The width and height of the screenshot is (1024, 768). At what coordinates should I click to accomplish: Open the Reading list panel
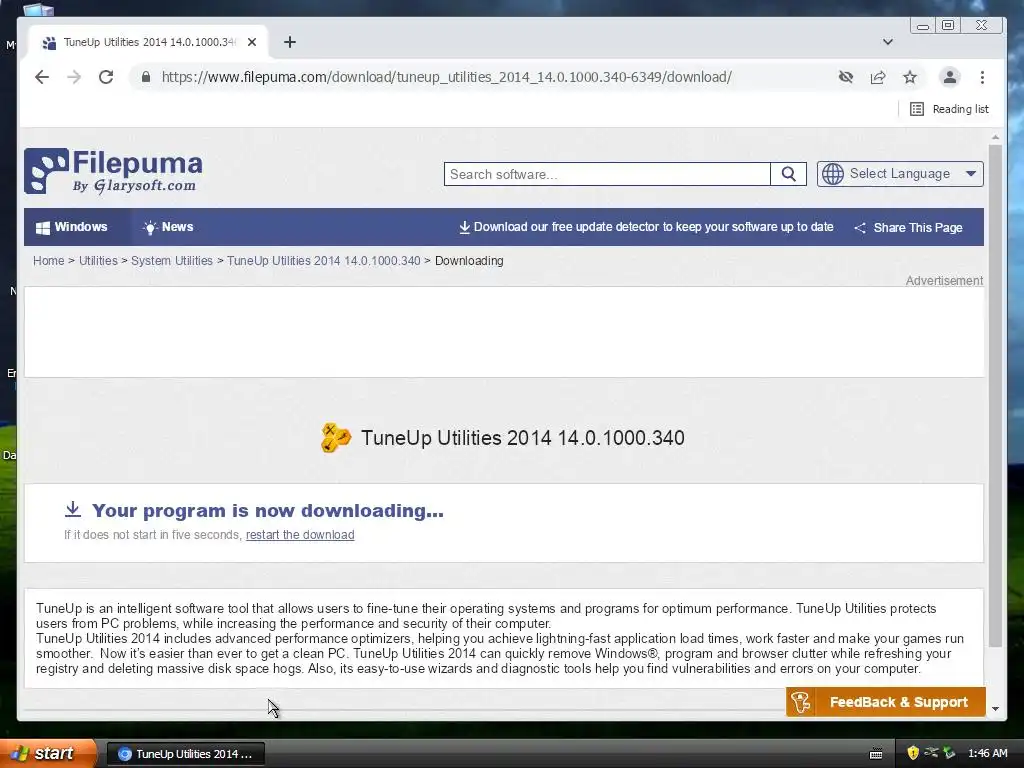click(950, 109)
